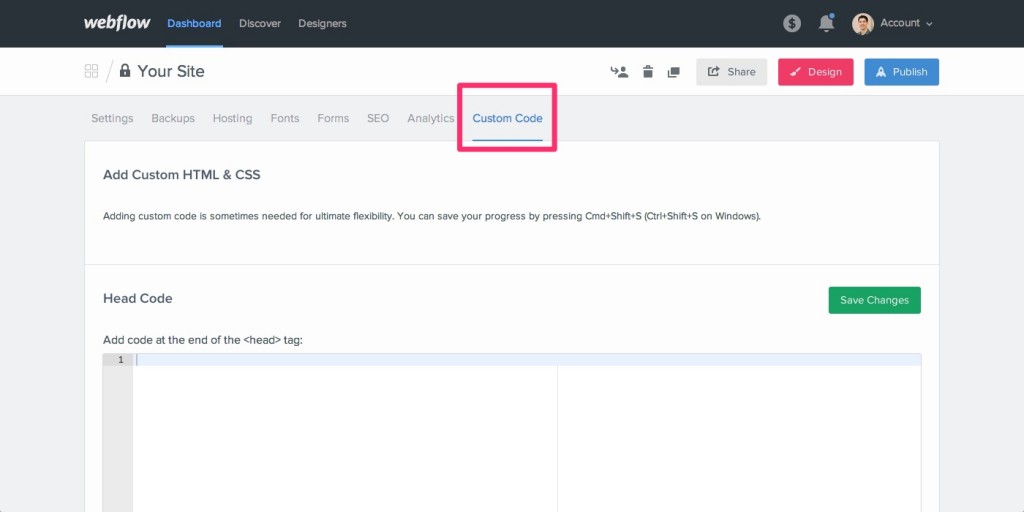
Task: Click the Webflow logo
Action: click(x=117, y=23)
